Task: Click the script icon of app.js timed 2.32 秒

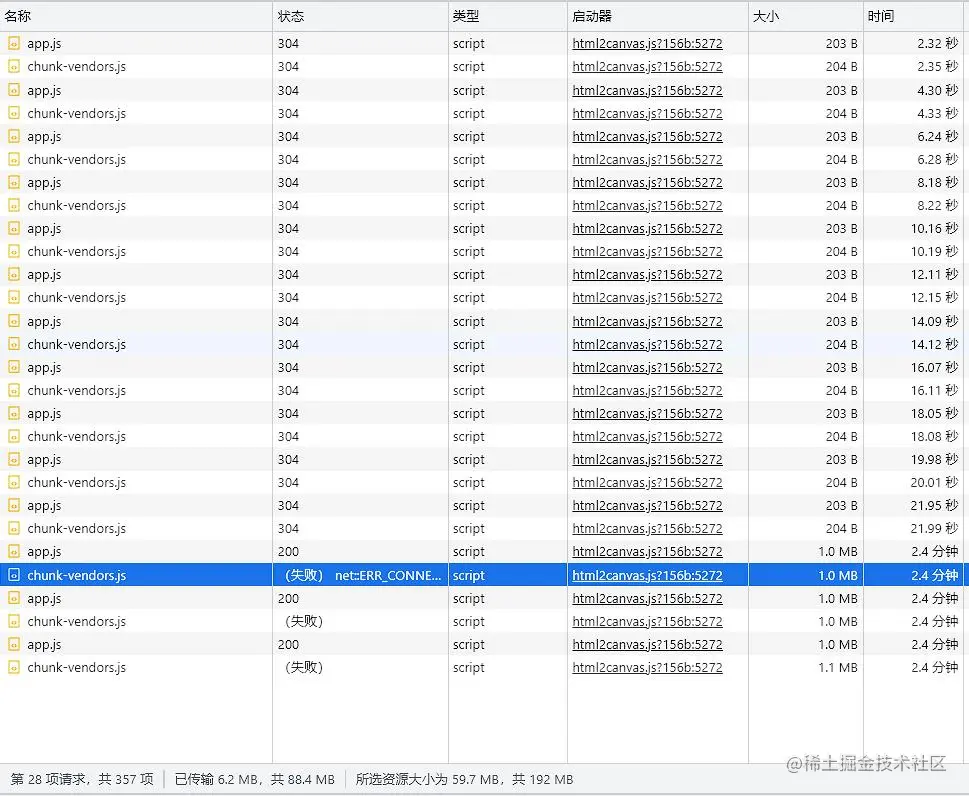Action: pyautogui.click(x=14, y=43)
